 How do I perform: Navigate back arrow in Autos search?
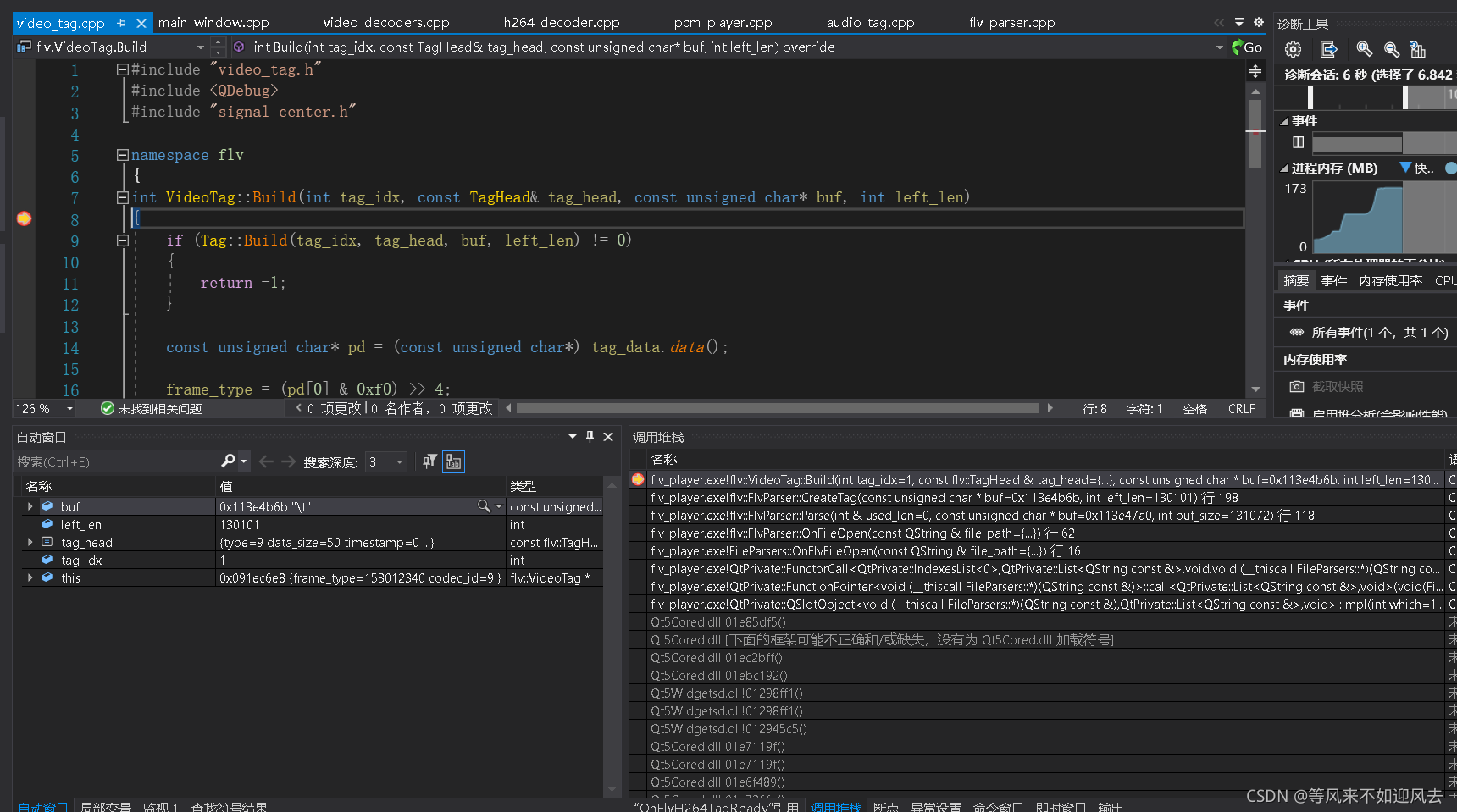click(x=266, y=461)
